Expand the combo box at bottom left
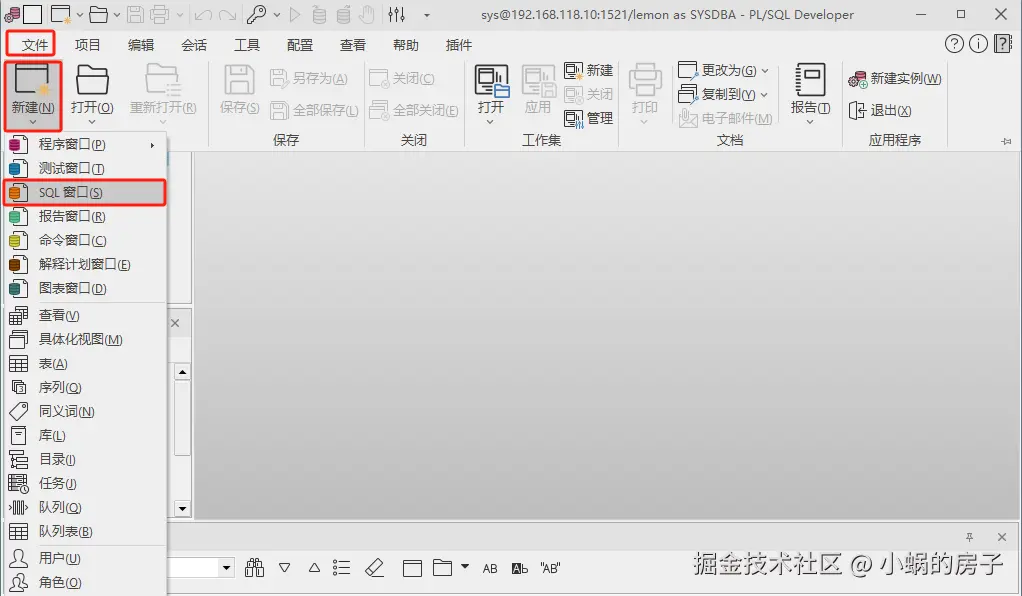The image size is (1022, 596). coord(225,567)
